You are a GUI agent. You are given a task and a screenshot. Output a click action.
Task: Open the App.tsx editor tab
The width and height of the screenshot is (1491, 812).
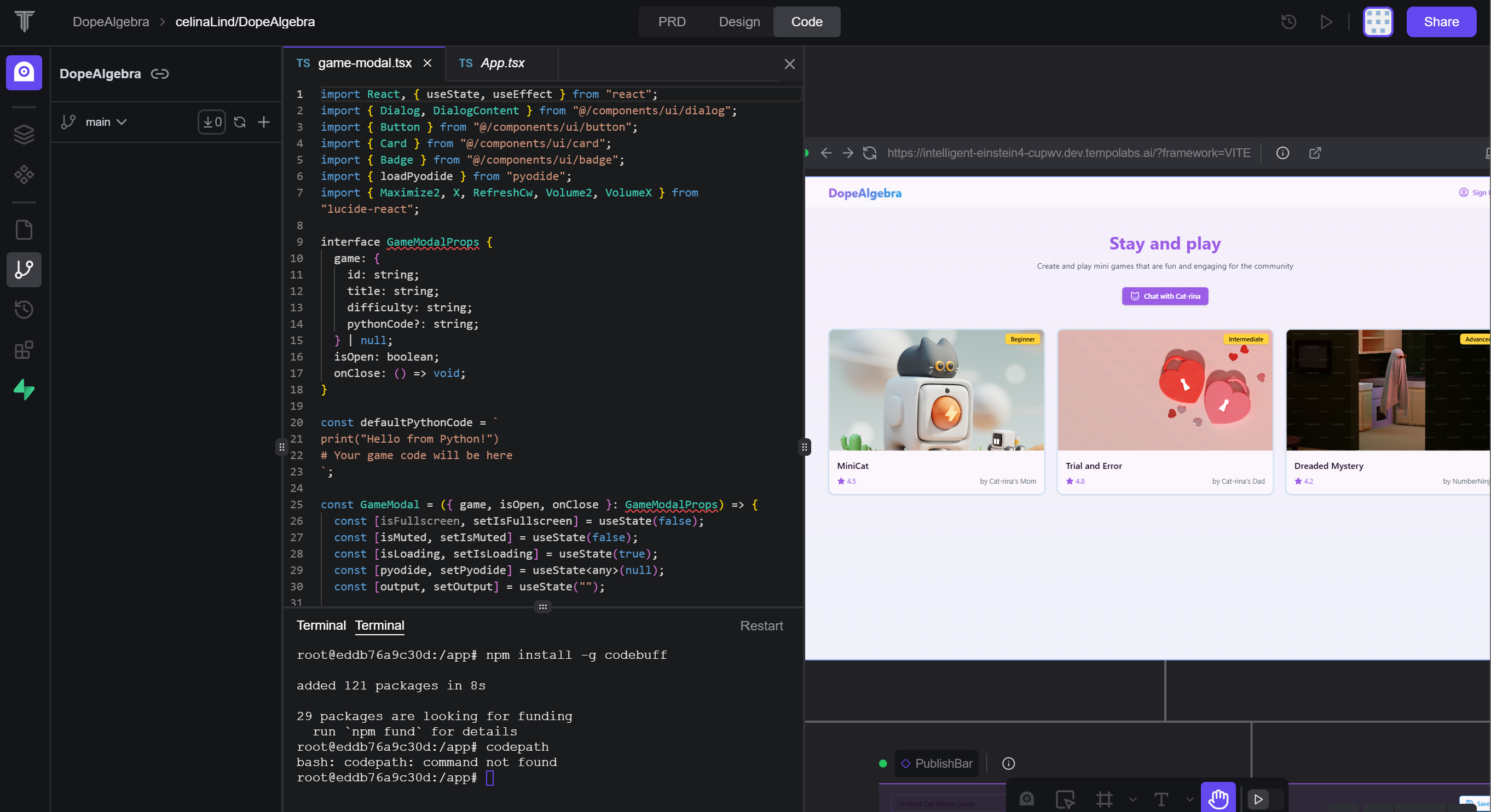coord(502,63)
